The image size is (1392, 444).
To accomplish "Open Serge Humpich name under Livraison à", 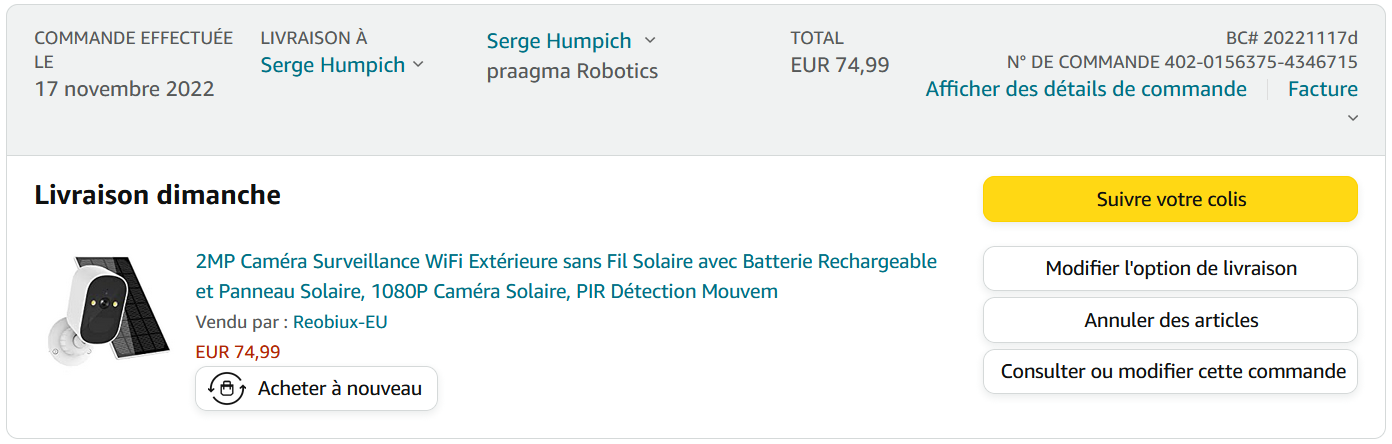I will [332, 65].
